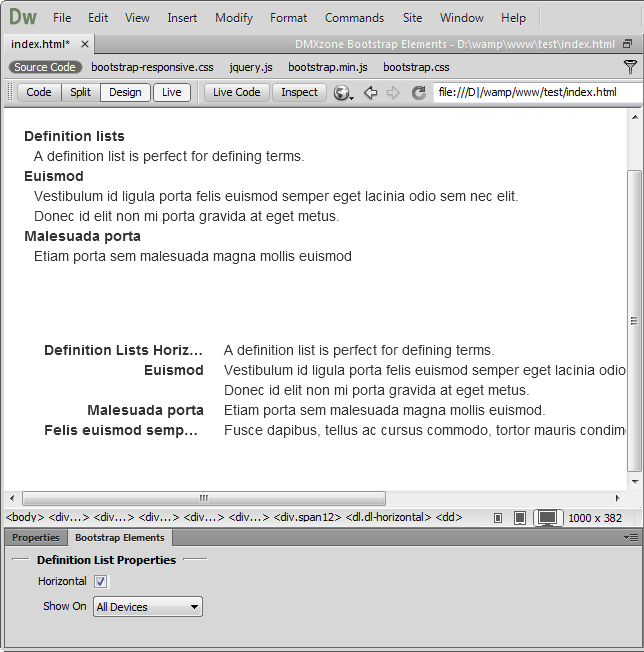Show Source Code related file
This screenshot has height=652, width=644.
(x=45, y=67)
